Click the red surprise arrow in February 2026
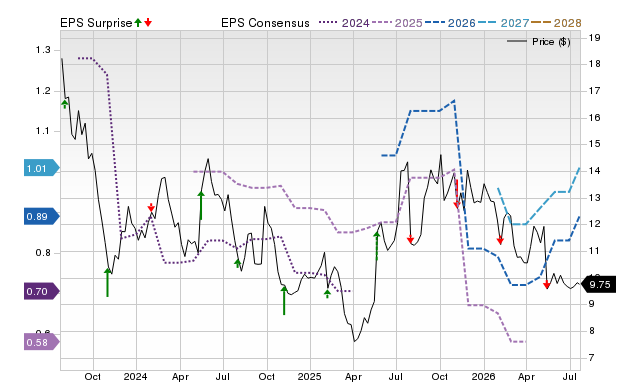640x382 pixels. coord(500,240)
